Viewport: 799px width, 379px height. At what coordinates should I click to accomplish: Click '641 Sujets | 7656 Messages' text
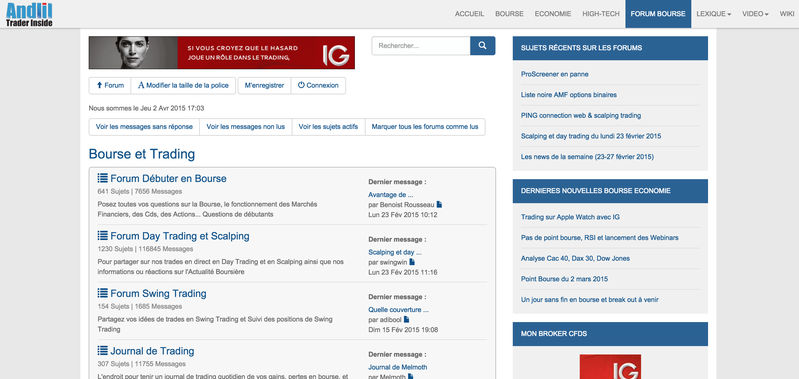[140, 192]
